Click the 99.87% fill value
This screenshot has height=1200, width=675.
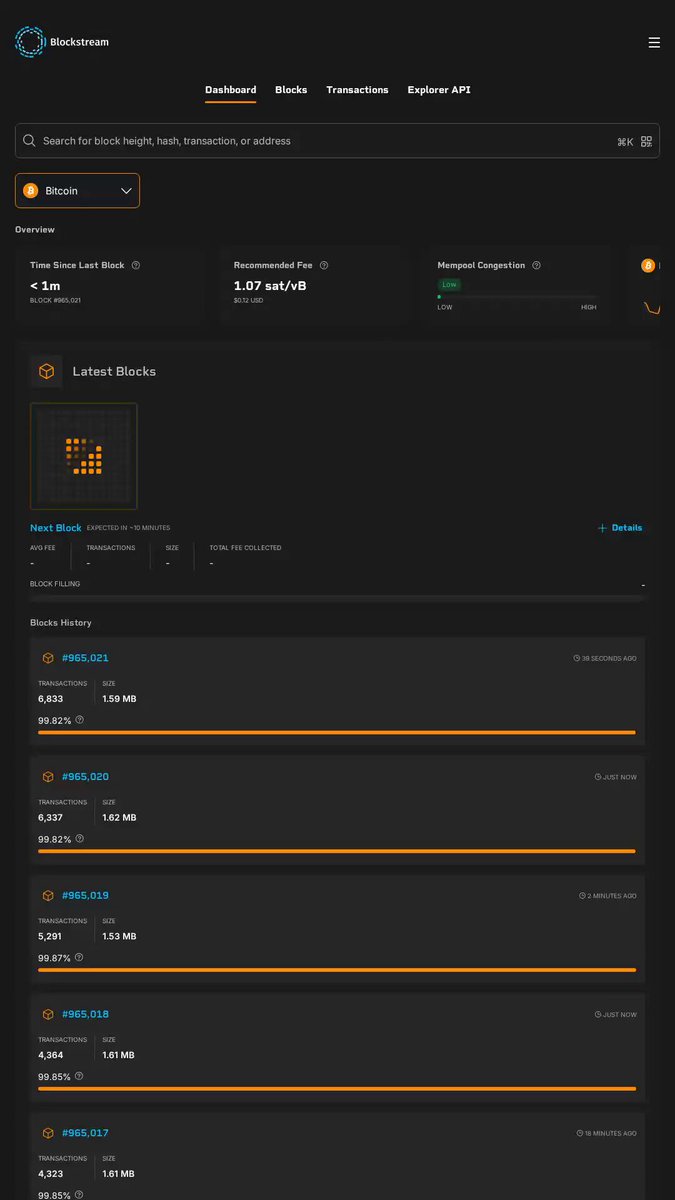click(x=54, y=958)
